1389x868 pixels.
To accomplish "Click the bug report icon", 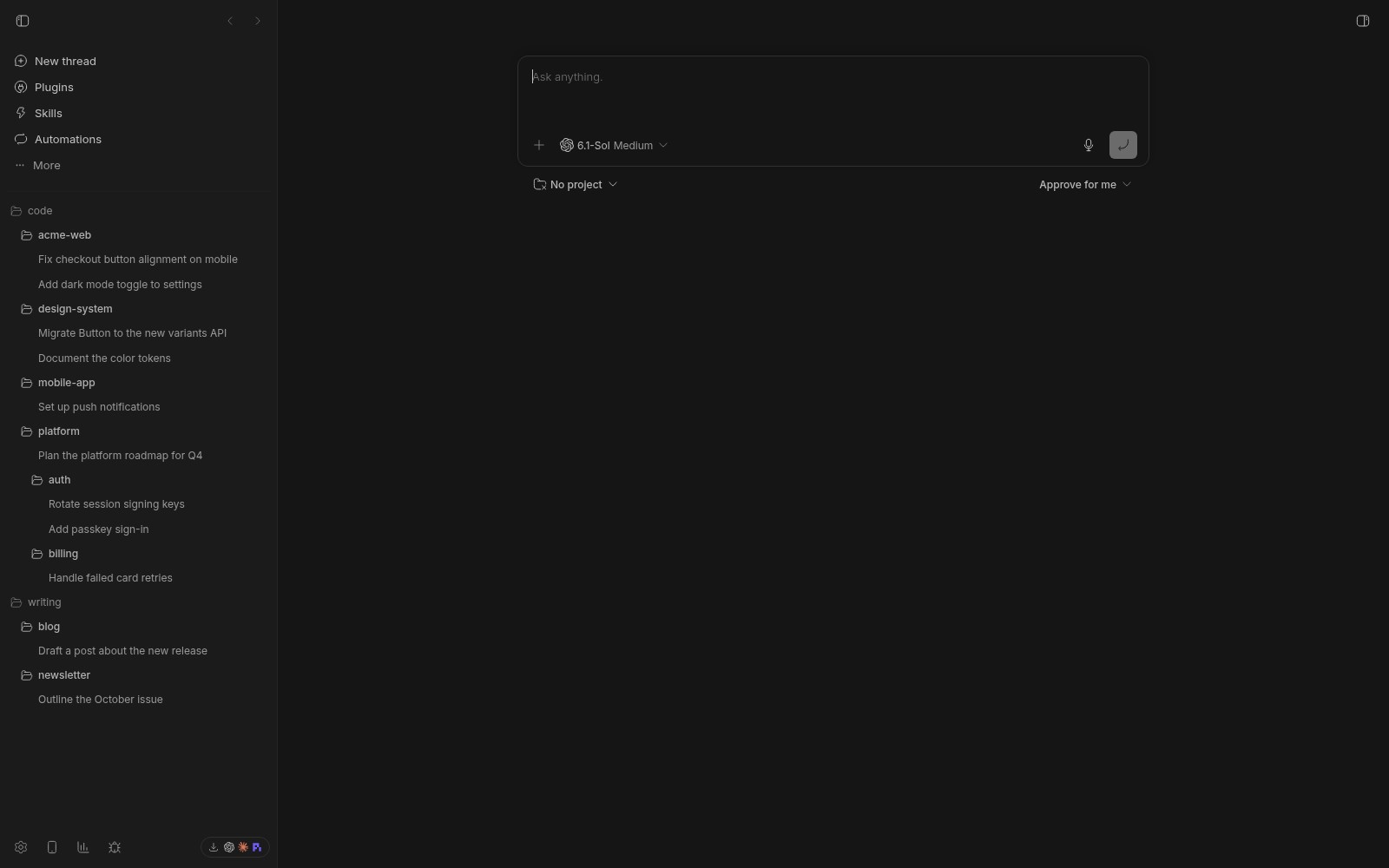I will point(115,847).
